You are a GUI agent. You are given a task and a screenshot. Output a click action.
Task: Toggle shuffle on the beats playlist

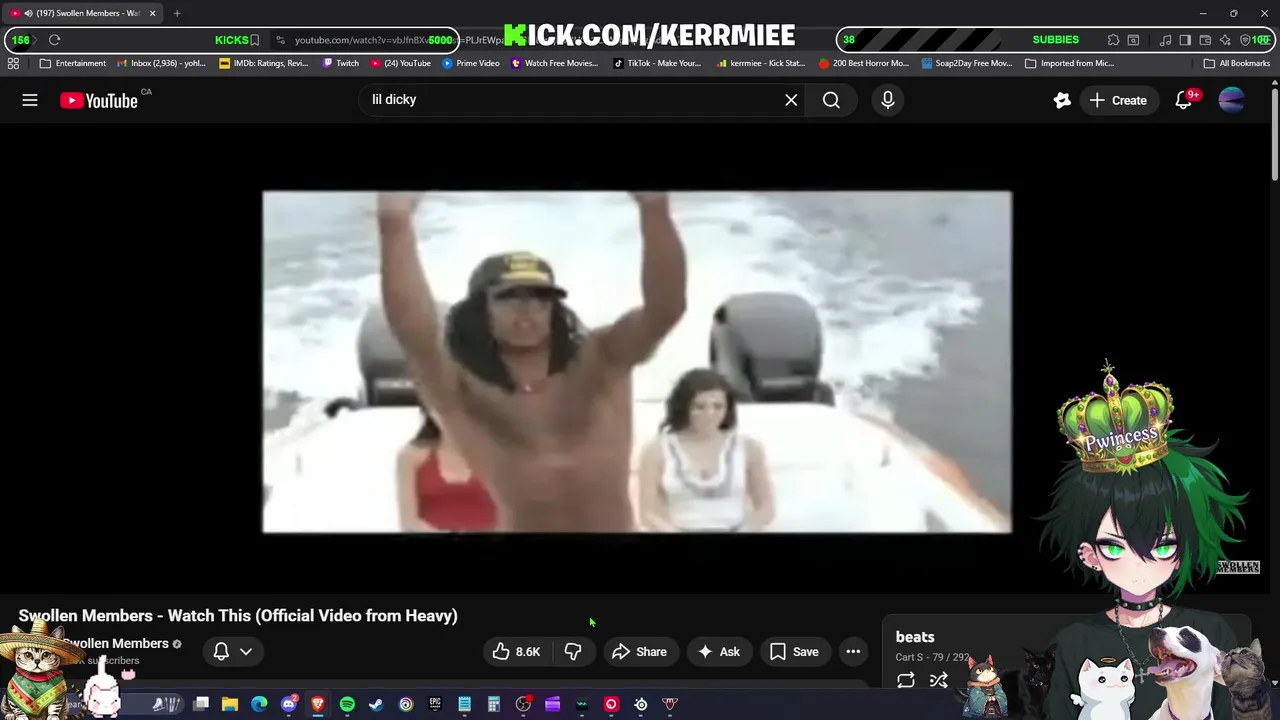pyautogui.click(x=938, y=681)
